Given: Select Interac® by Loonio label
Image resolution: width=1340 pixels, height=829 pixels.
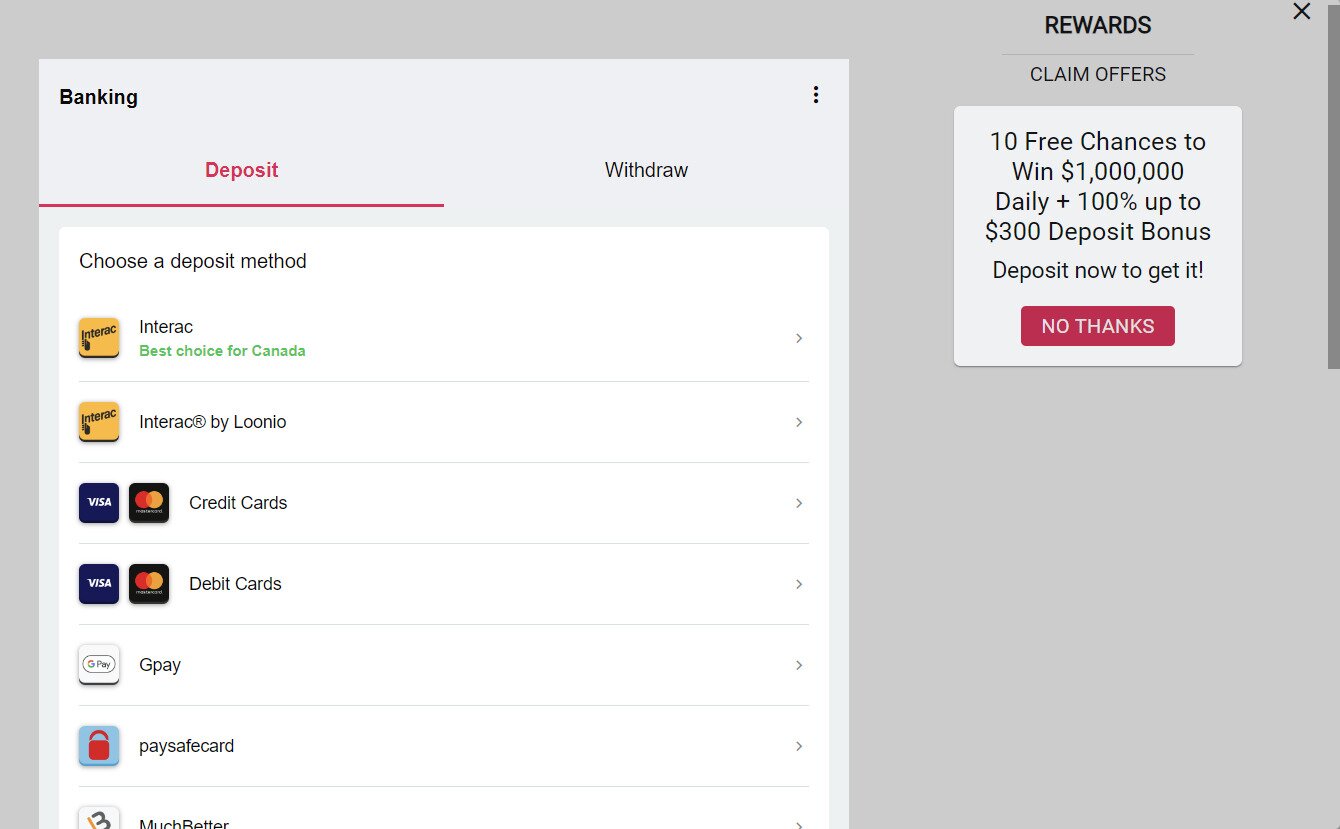Looking at the screenshot, I should [x=213, y=422].
